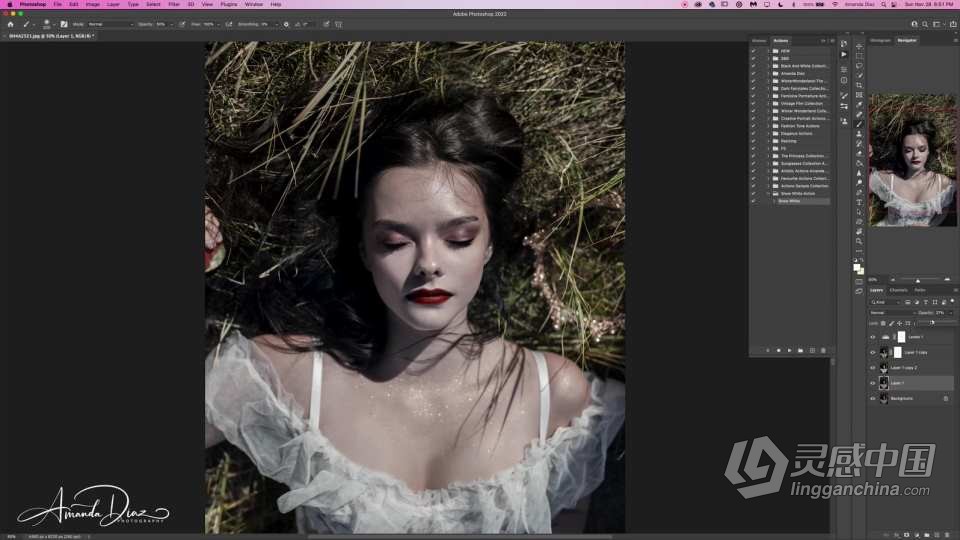Click the trash icon in Actions panel
Image resolution: width=960 pixels, height=540 pixels.
(x=823, y=350)
